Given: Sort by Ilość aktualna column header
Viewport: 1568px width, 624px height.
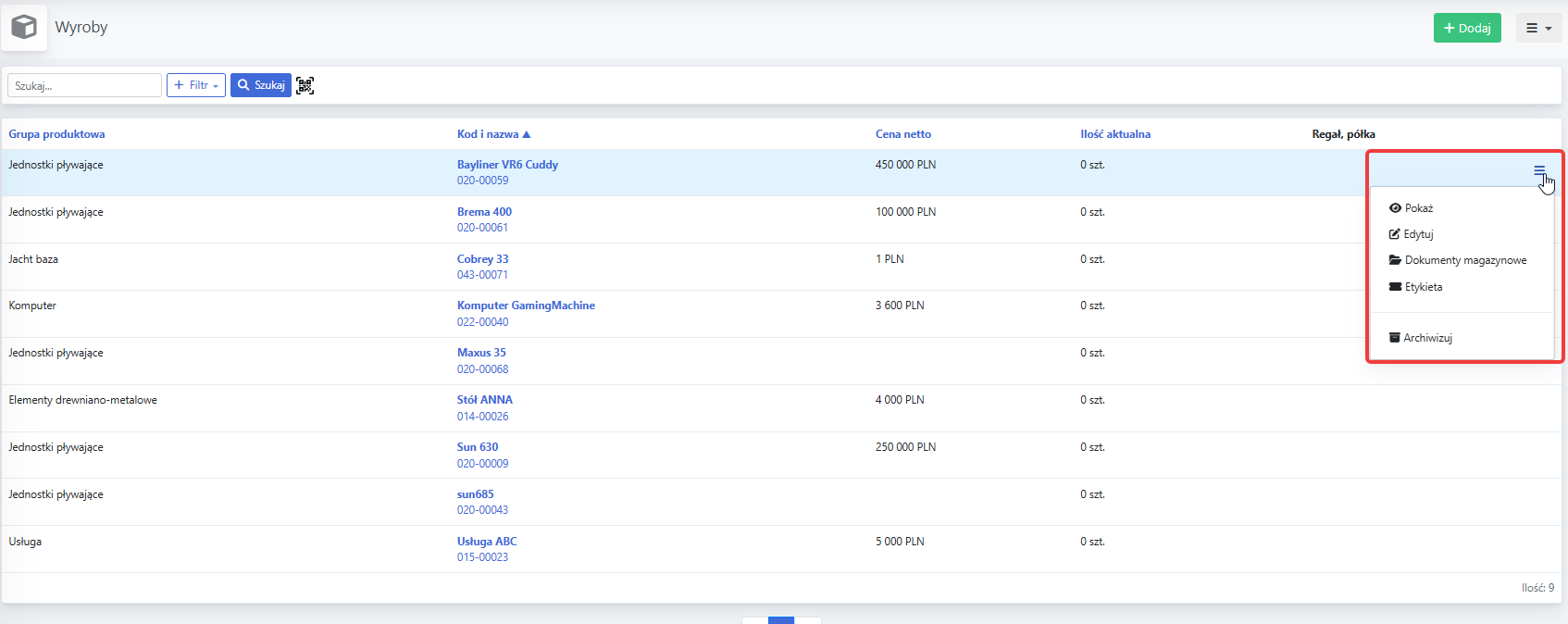Looking at the screenshot, I should pyautogui.click(x=1115, y=134).
